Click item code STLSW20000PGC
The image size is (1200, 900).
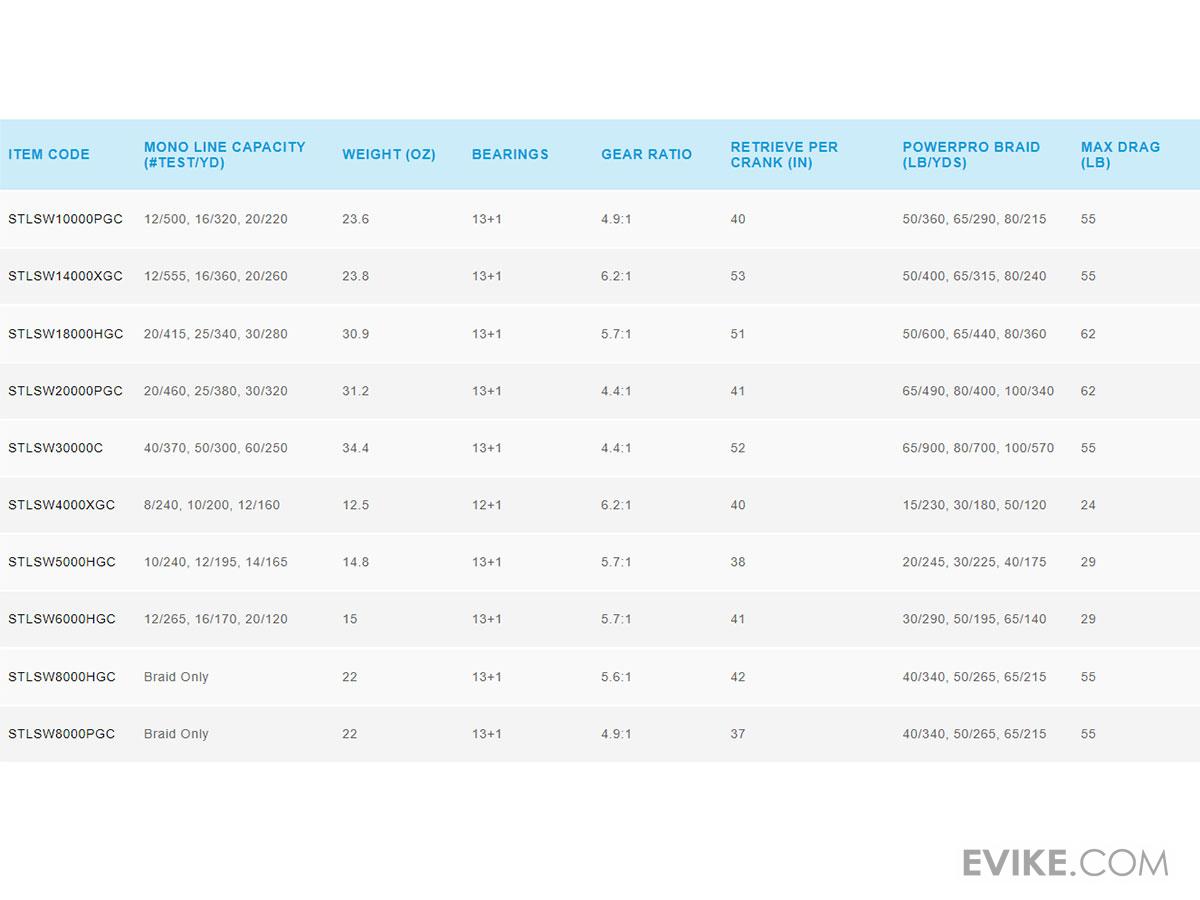click(x=66, y=391)
